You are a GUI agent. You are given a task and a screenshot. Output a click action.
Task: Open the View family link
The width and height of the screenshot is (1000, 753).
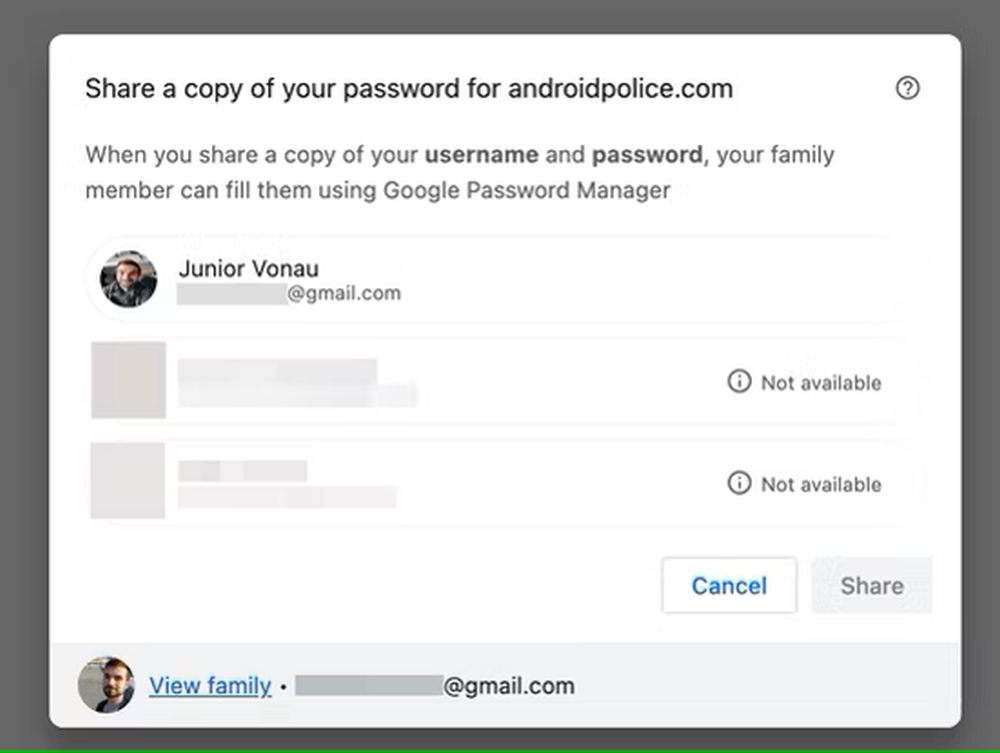(x=210, y=686)
